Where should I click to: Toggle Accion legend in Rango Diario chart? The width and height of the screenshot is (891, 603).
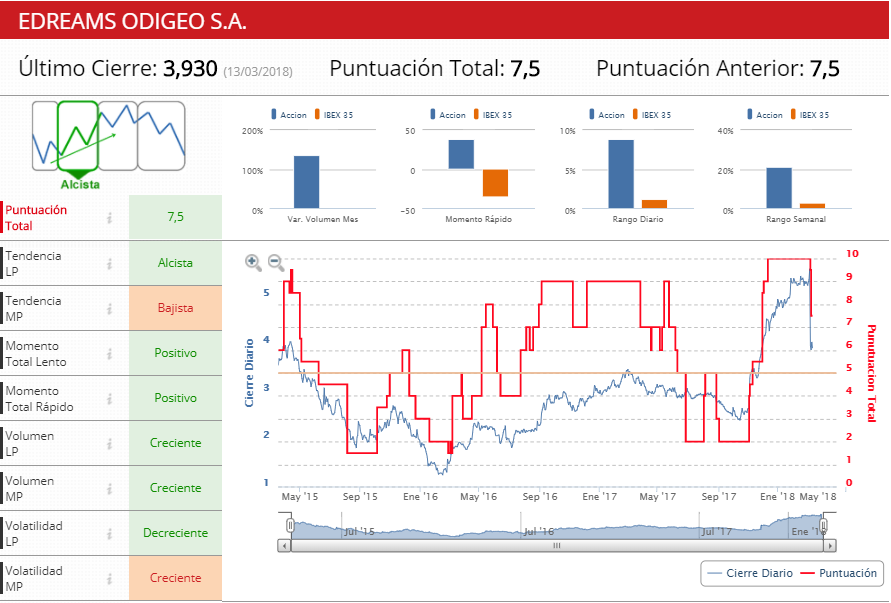(x=607, y=115)
